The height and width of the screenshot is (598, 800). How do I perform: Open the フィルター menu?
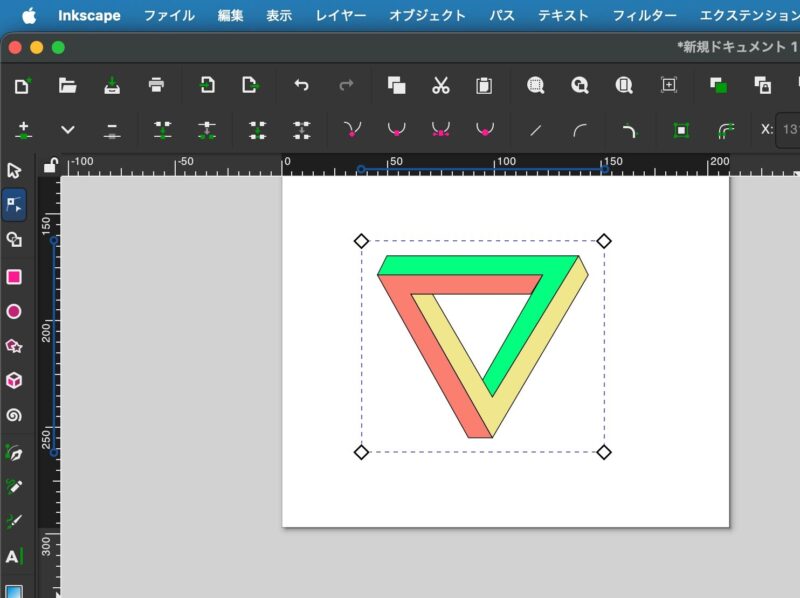(644, 15)
